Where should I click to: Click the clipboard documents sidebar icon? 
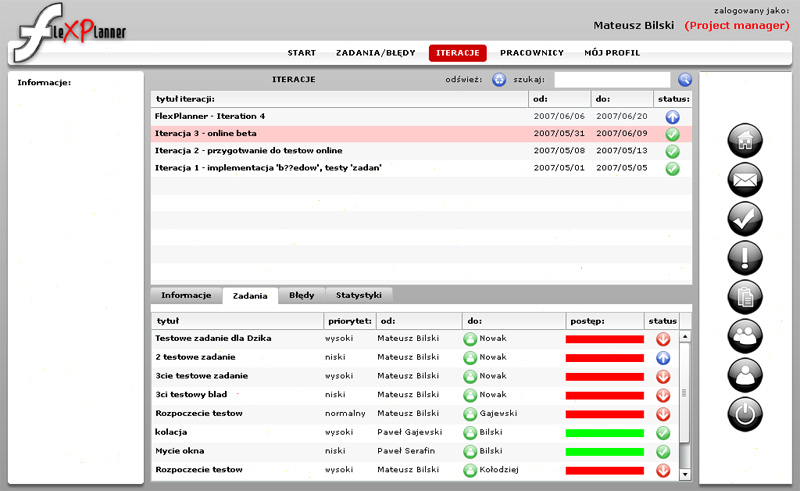[745, 296]
